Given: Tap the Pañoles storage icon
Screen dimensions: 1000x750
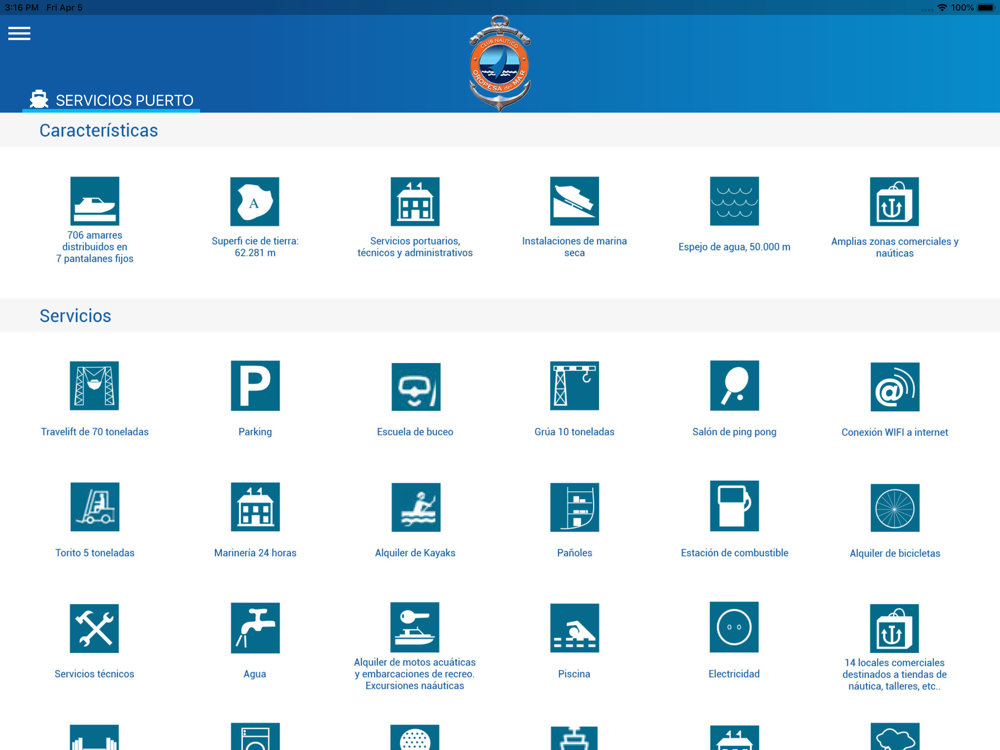Looking at the screenshot, I should pos(575,507).
